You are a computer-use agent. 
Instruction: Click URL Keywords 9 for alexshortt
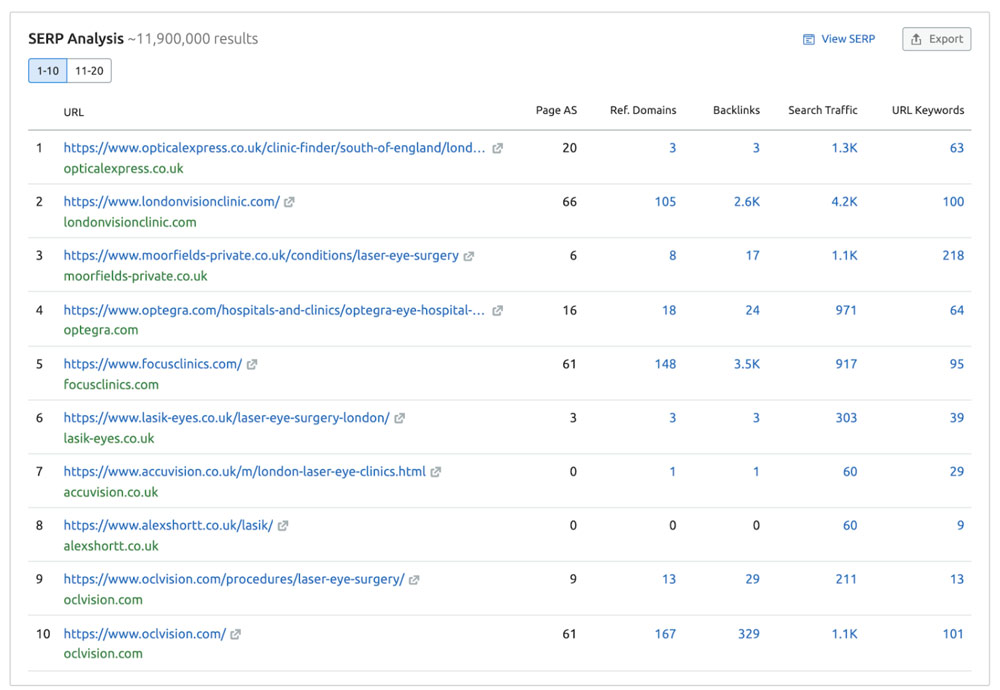[960, 525]
